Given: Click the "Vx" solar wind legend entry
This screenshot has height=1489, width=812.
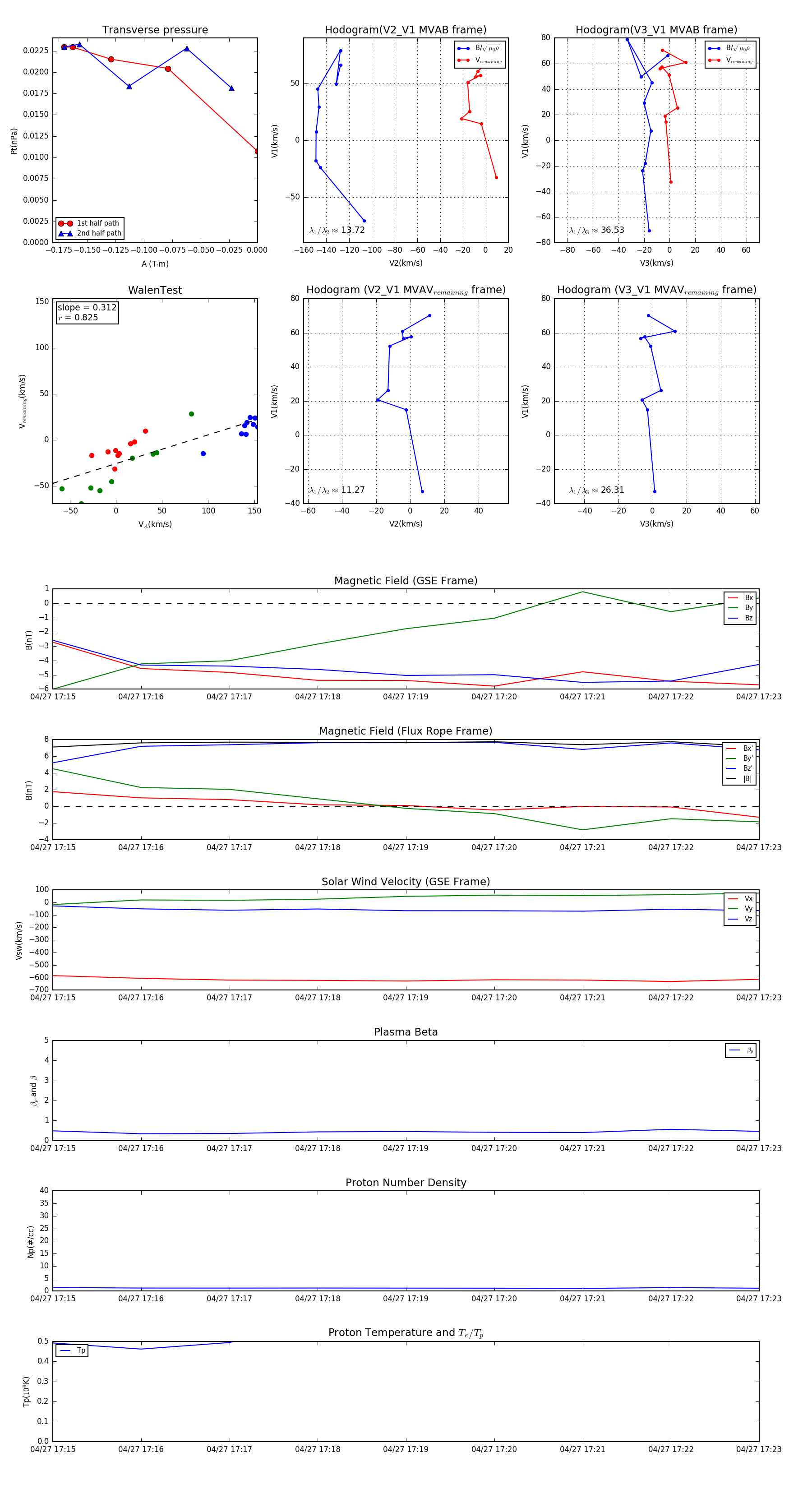Looking at the screenshot, I should 740,898.
